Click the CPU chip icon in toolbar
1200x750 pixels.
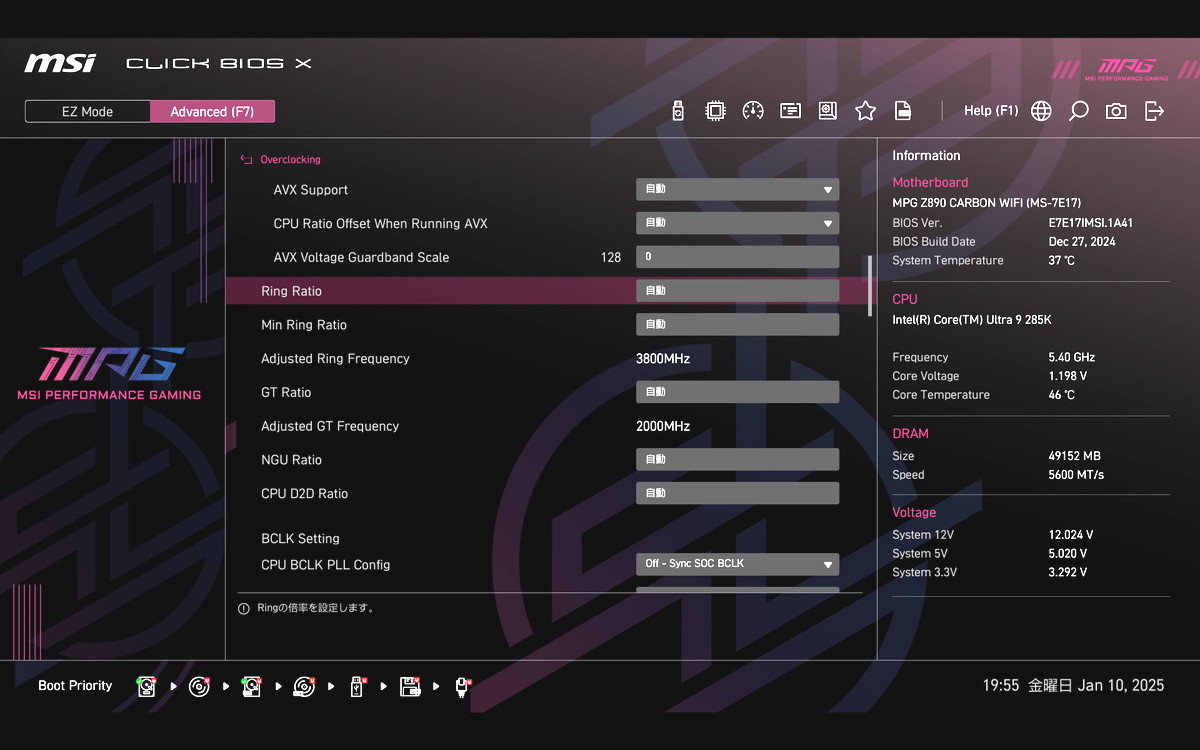tap(715, 111)
